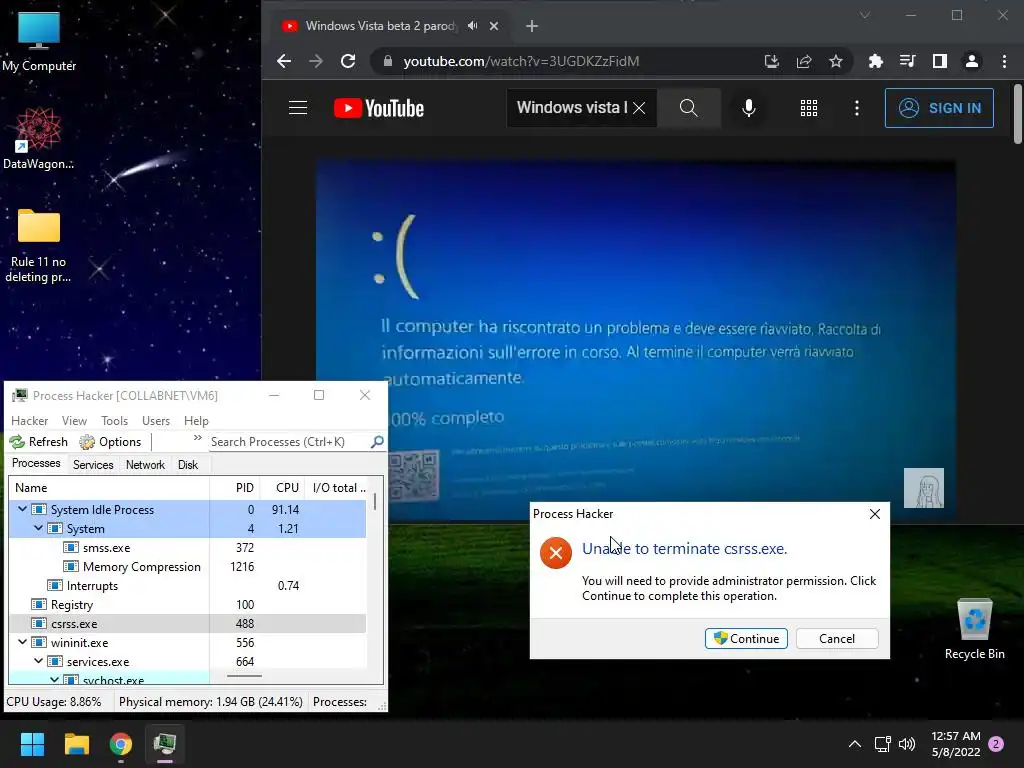Click the YouTube search magnifier button
1024x768 pixels.
pyautogui.click(x=689, y=108)
